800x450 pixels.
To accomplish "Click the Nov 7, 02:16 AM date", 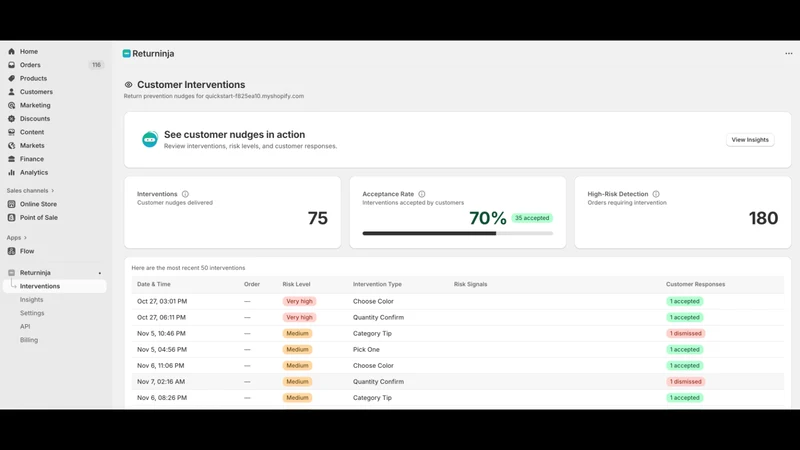I will [161, 382].
